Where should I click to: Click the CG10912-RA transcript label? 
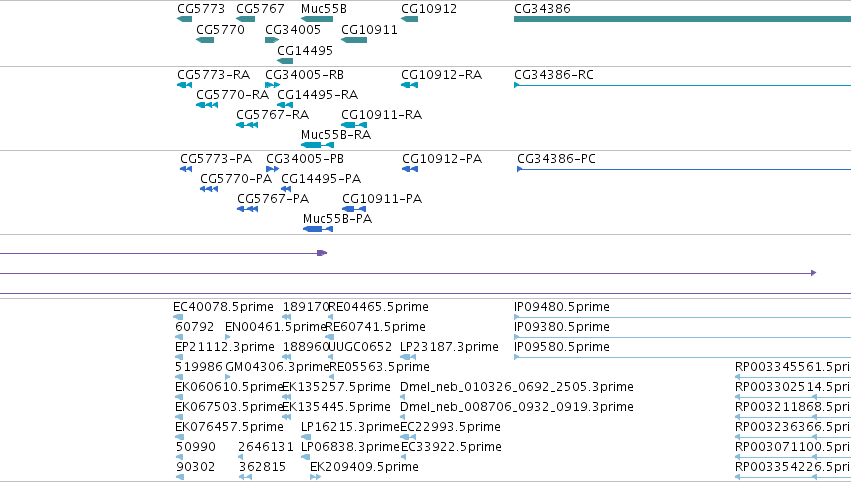pos(441,74)
